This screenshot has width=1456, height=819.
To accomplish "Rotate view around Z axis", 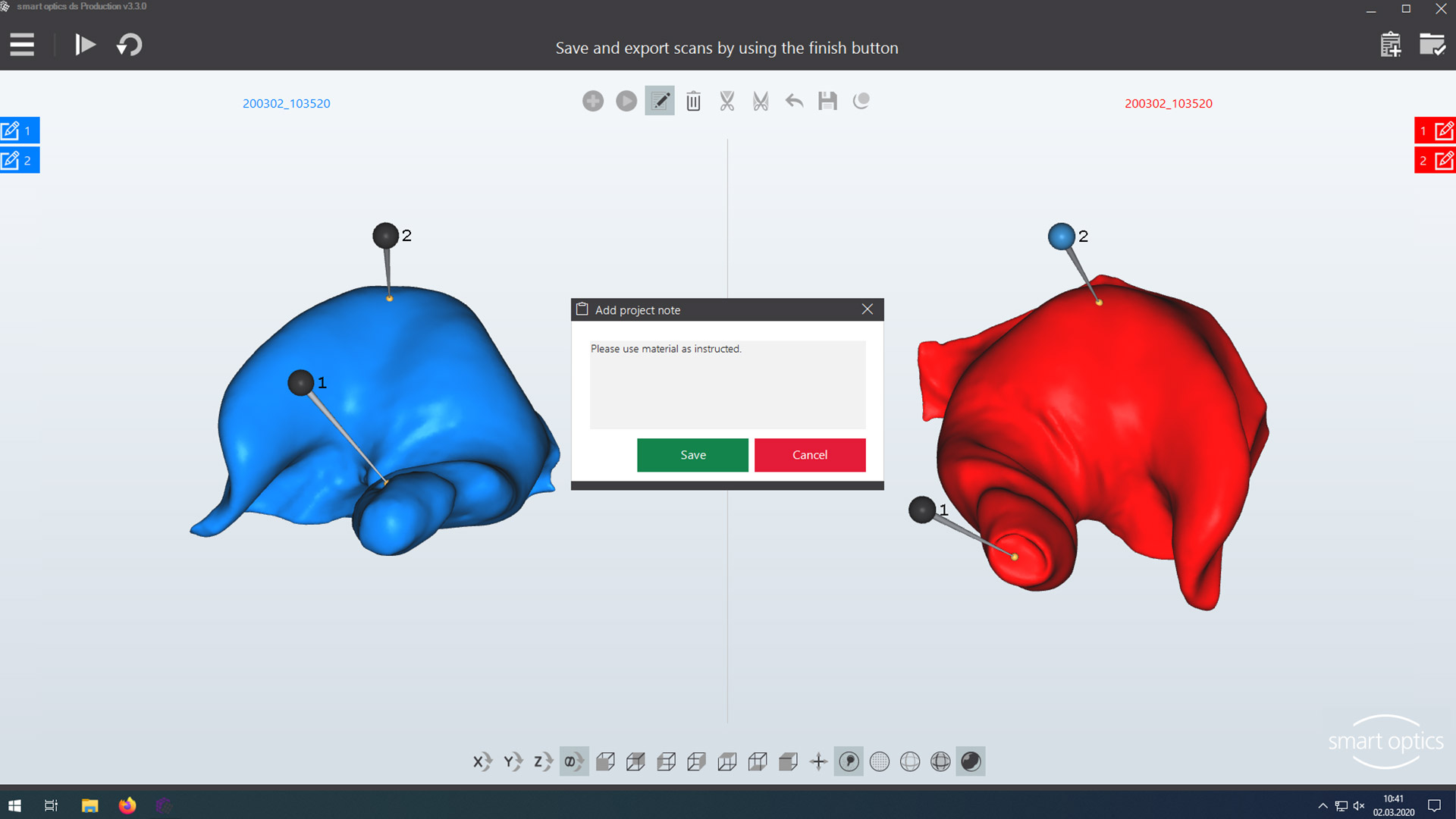I will coord(543,761).
